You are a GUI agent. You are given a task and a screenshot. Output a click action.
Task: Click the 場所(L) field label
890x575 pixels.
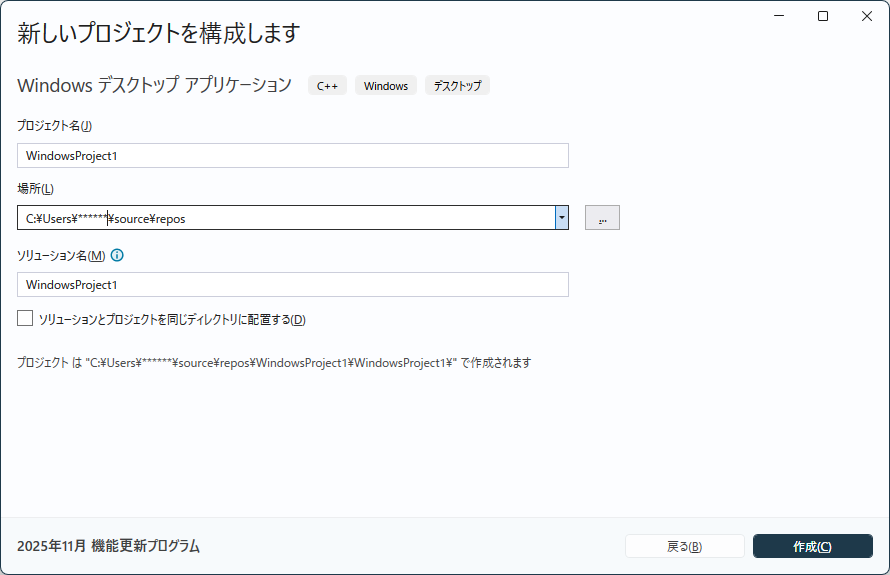[x=35, y=189]
